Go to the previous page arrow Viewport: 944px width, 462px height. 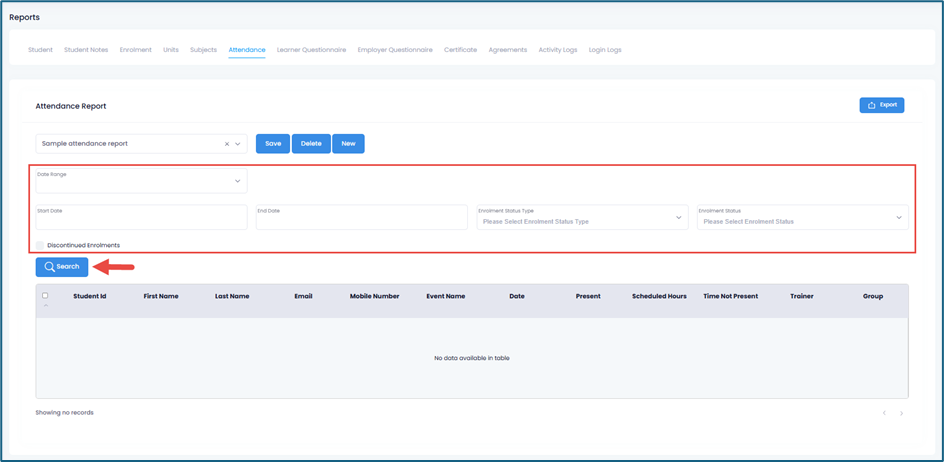coord(884,413)
